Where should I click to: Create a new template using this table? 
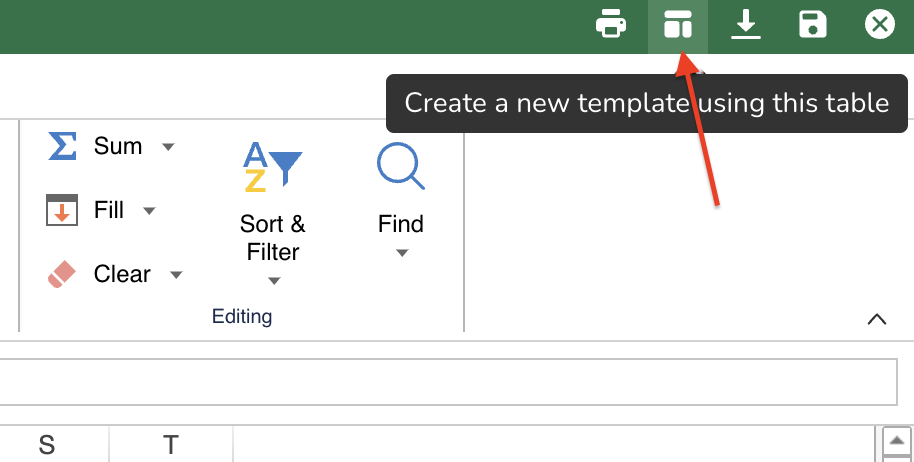[x=678, y=25]
